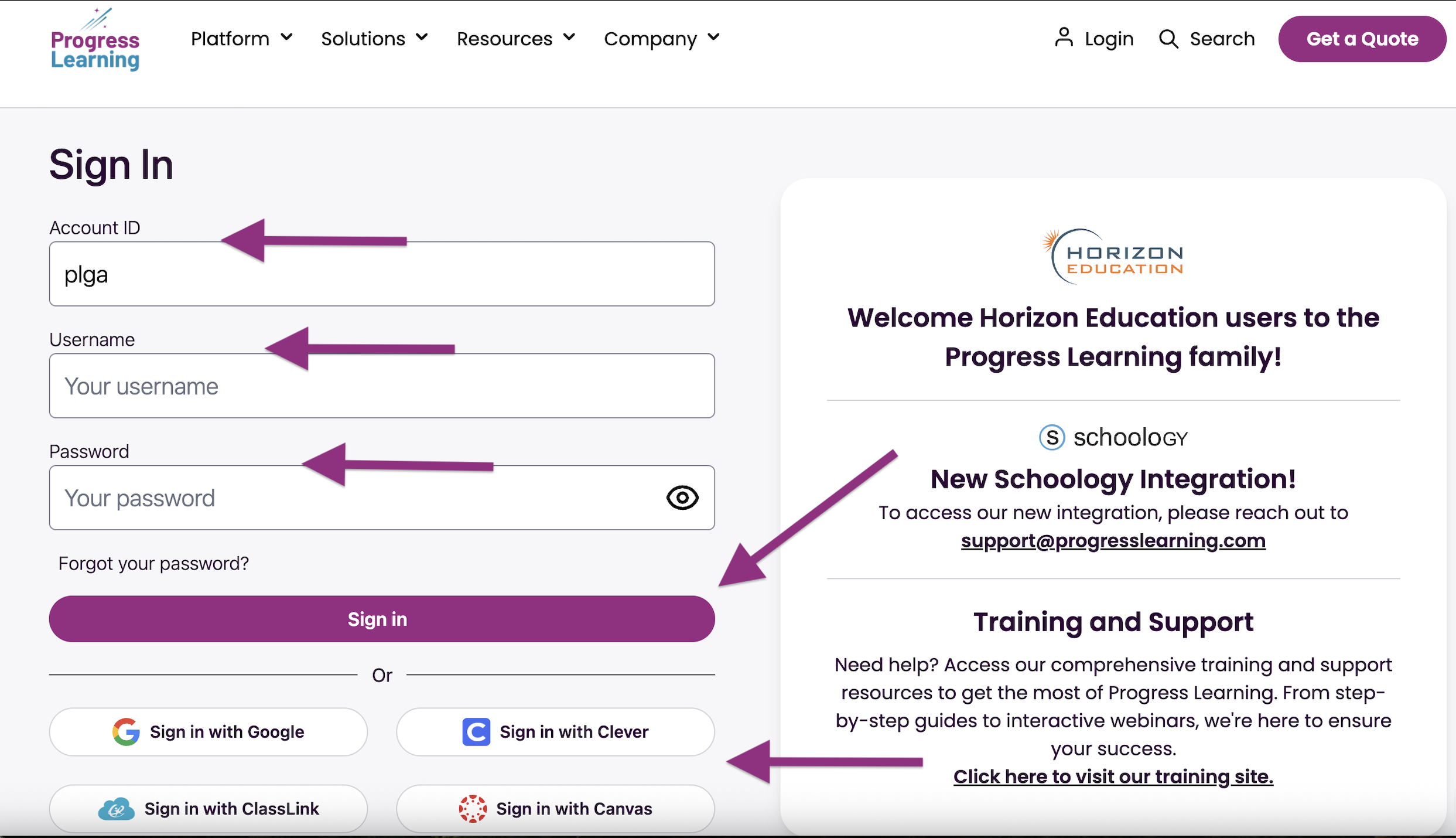Click the Clever logo icon
Screen dimensions: 1456x838
(x=476, y=731)
